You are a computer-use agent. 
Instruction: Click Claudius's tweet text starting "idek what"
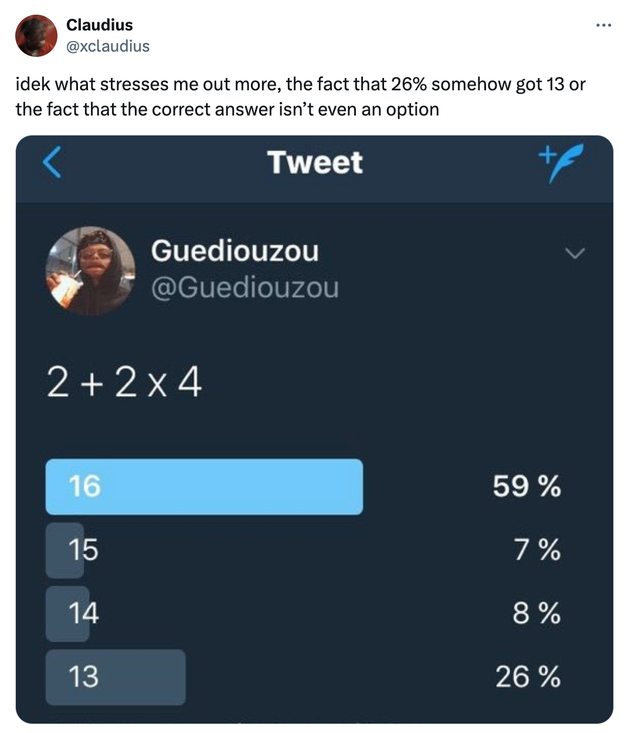[x=300, y=96]
